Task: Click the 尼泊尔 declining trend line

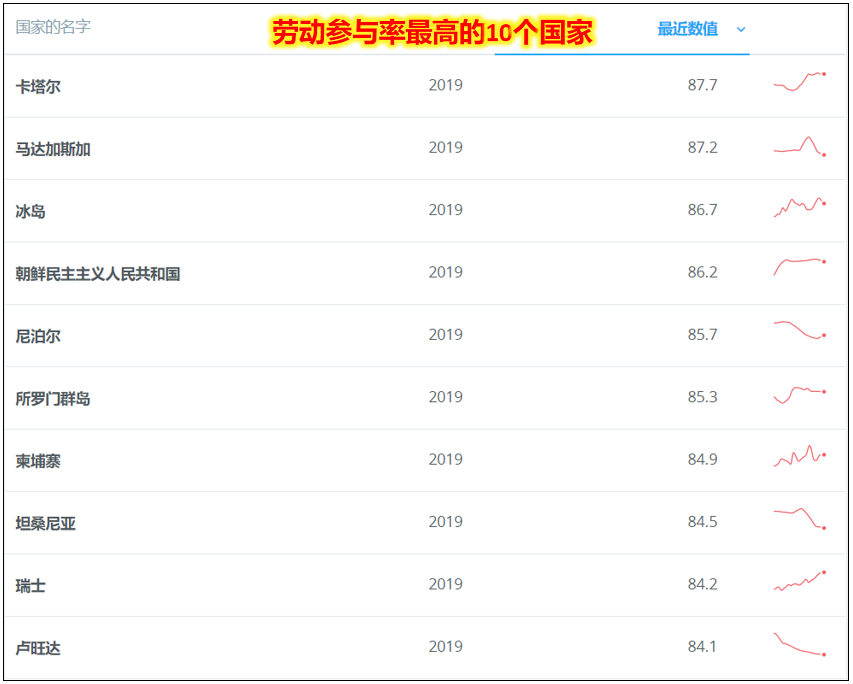Action: (797, 330)
